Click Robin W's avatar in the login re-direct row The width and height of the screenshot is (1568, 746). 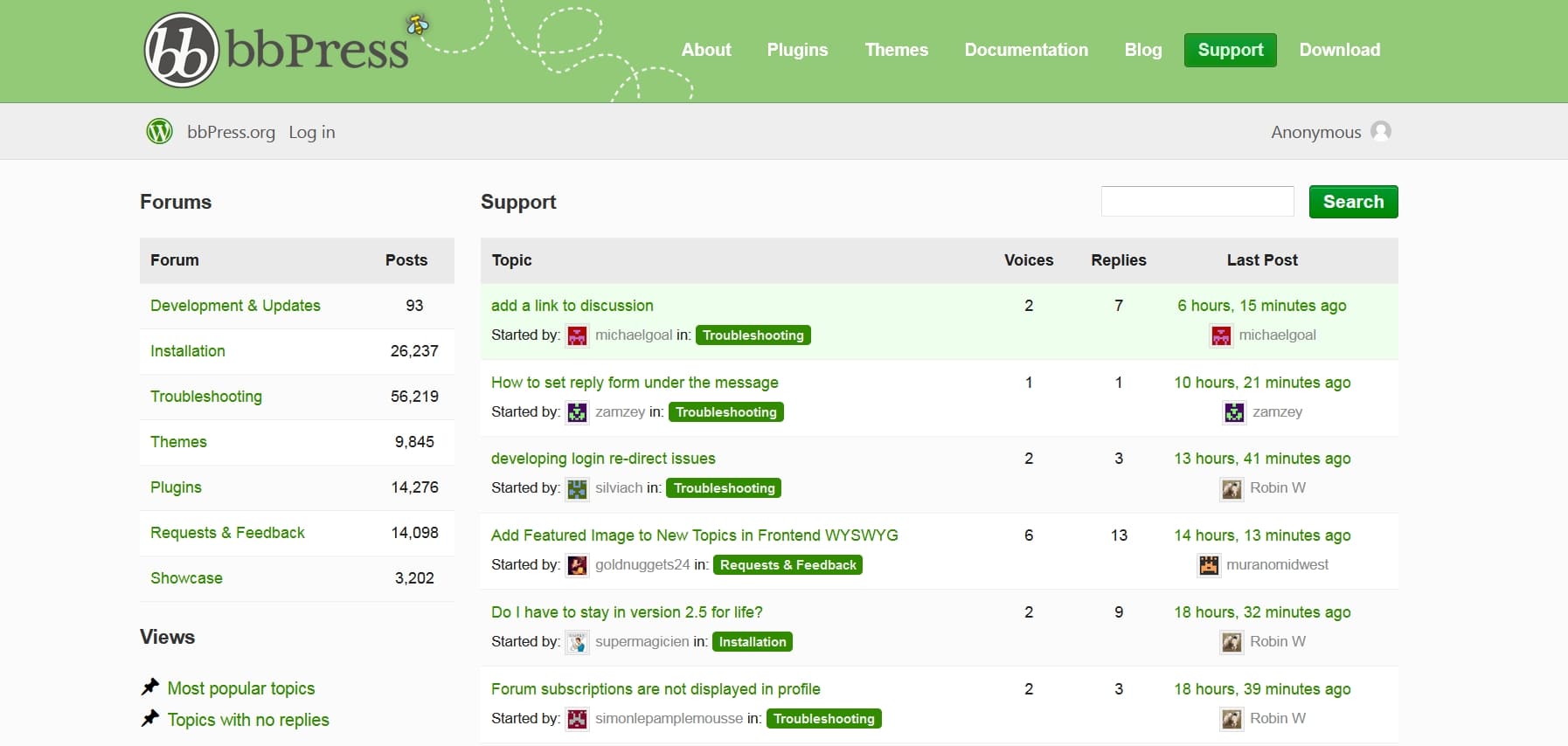(1232, 488)
